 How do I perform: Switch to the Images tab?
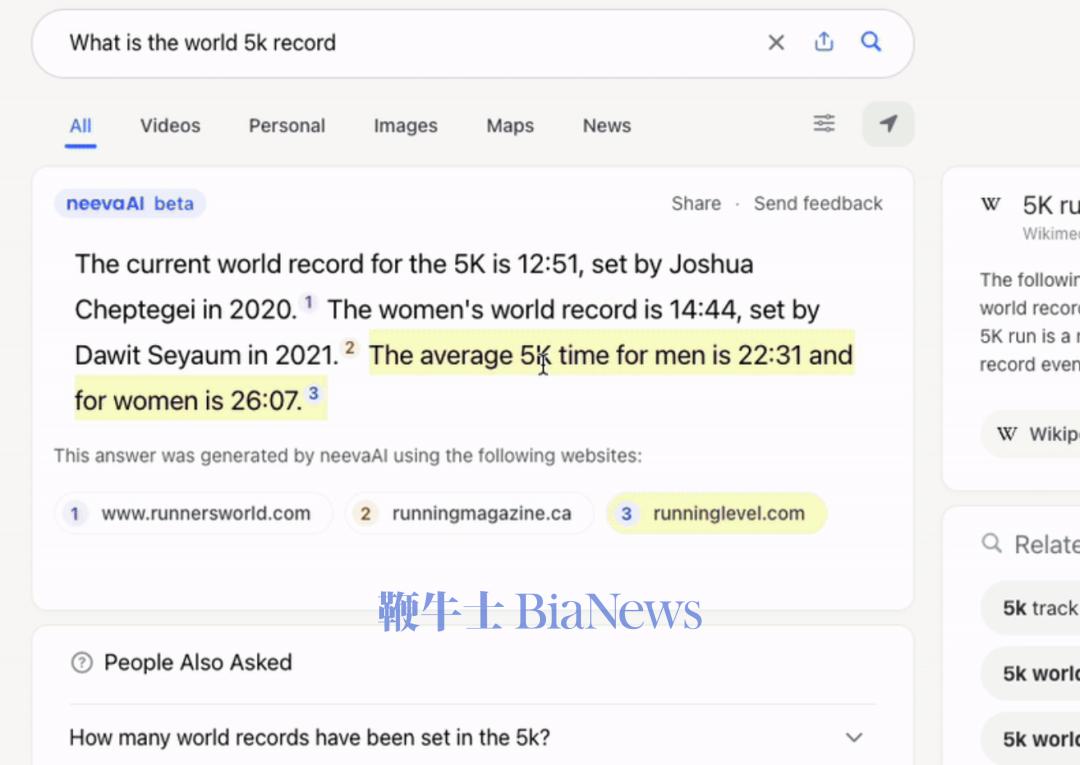pyautogui.click(x=406, y=126)
